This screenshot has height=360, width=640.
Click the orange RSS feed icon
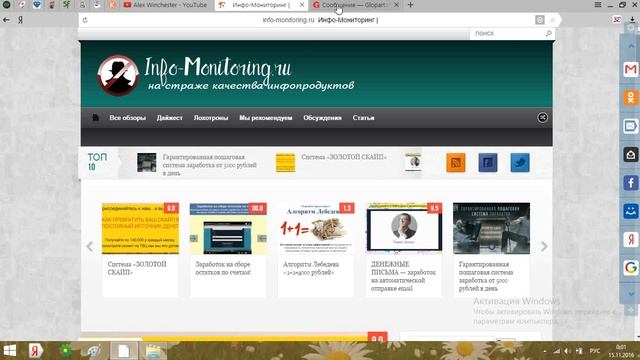tap(456, 162)
